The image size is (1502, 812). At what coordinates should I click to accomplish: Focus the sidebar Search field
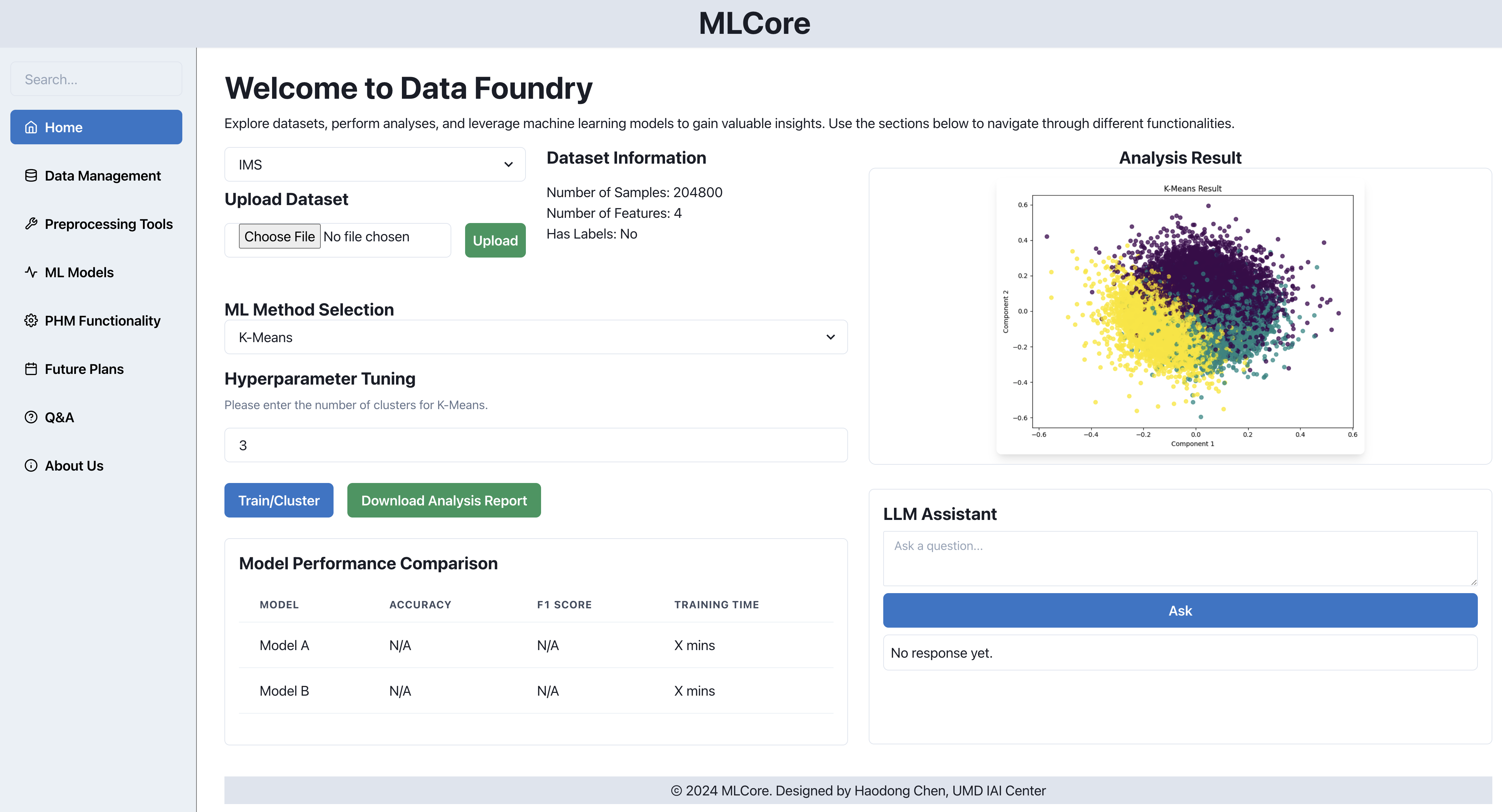(x=96, y=79)
